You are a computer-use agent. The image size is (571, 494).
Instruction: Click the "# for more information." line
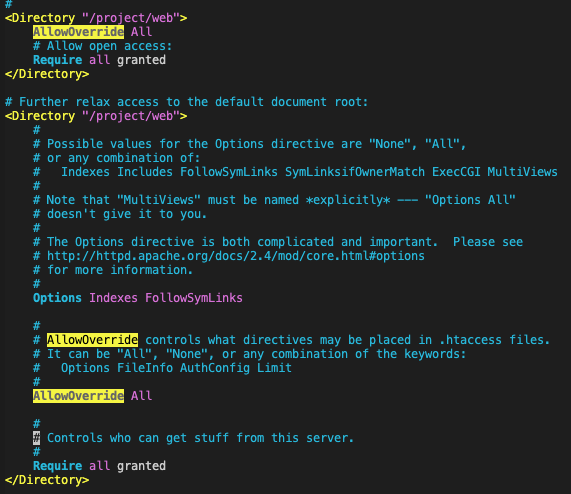pyautogui.click(x=113, y=270)
